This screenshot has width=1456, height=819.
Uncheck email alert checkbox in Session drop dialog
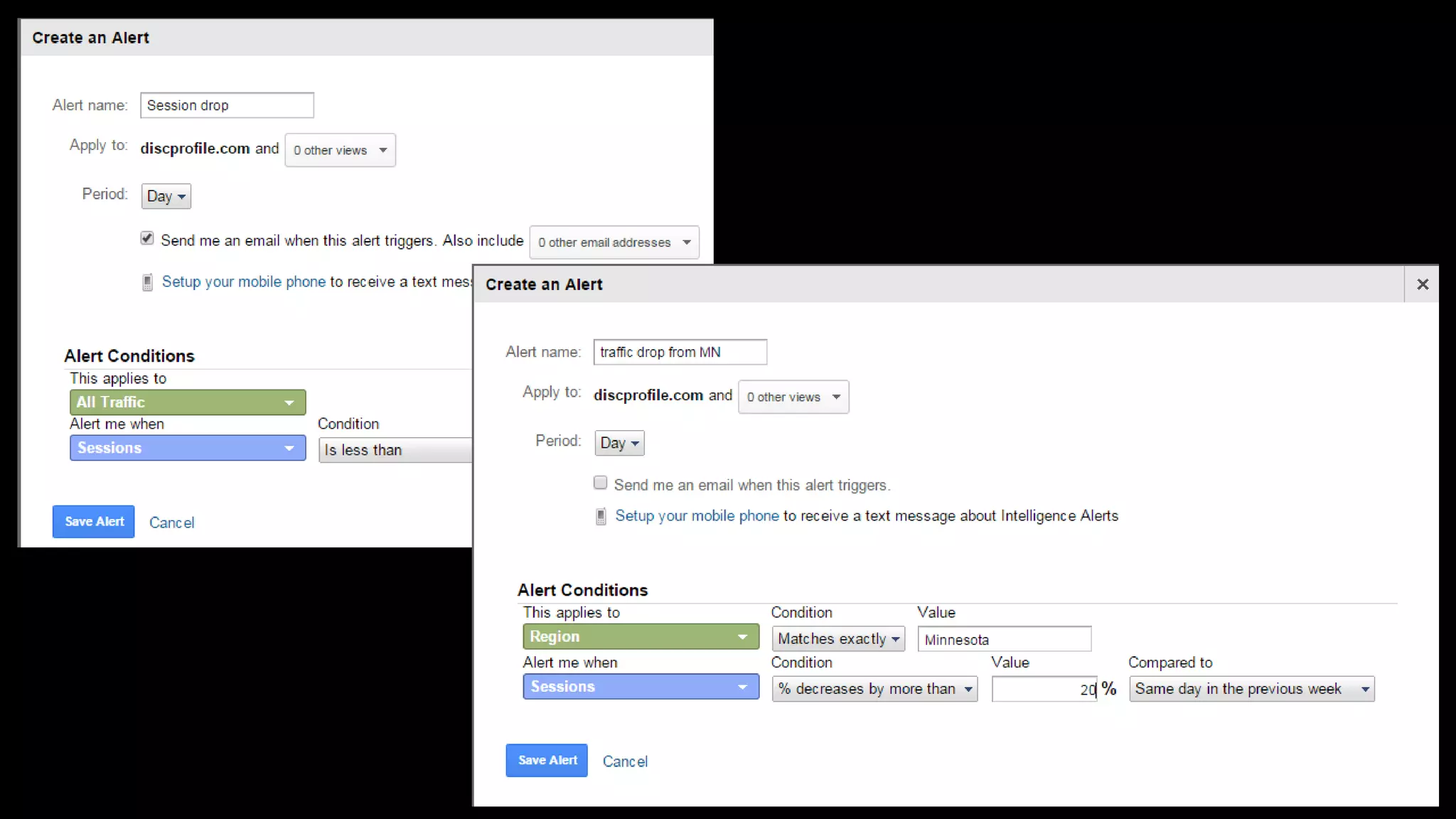[146, 238]
